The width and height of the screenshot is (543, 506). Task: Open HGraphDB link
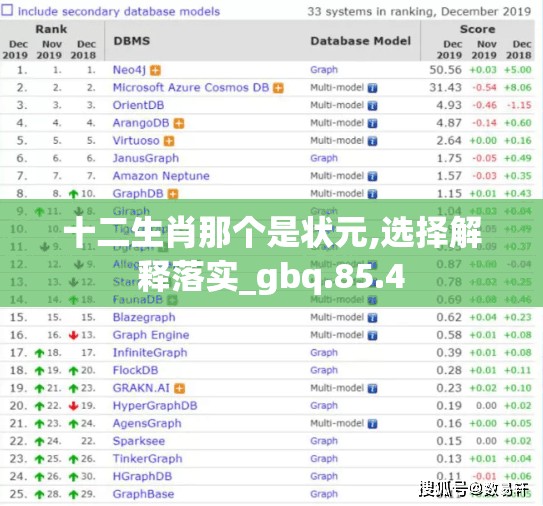pyautogui.click(x=142, y=477)
